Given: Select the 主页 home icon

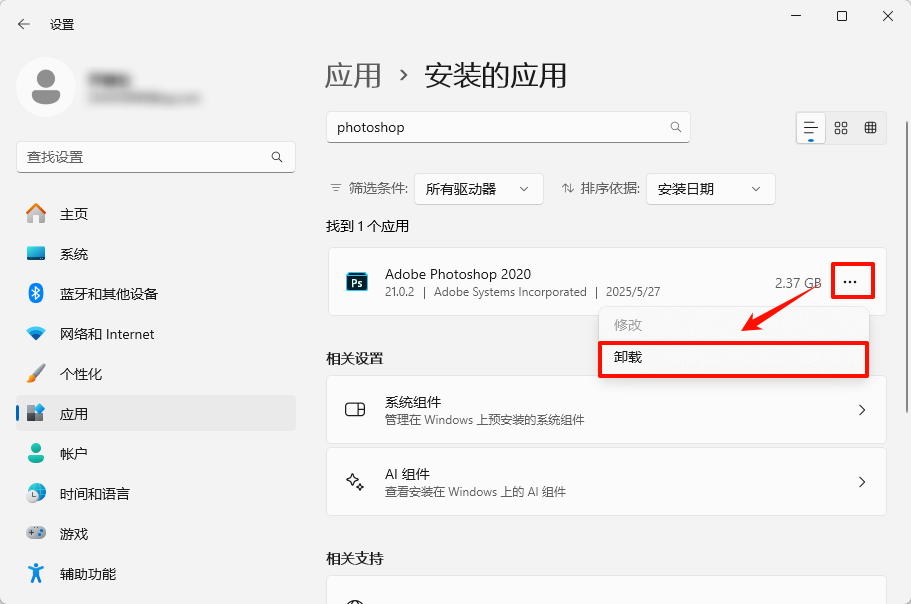Looking at the screenshot, I should tap(38, 213).
